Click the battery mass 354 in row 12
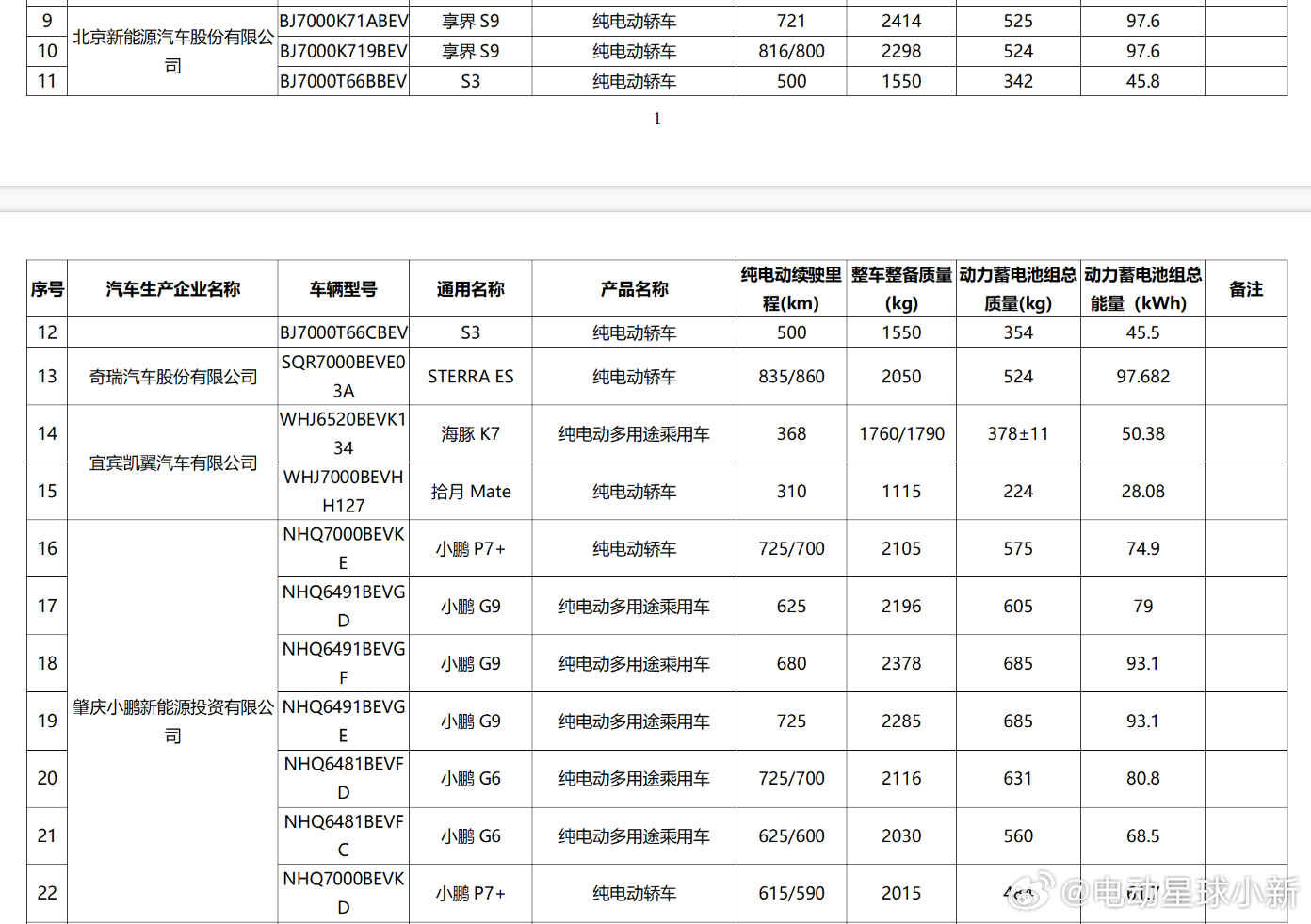 [1018, 332]
